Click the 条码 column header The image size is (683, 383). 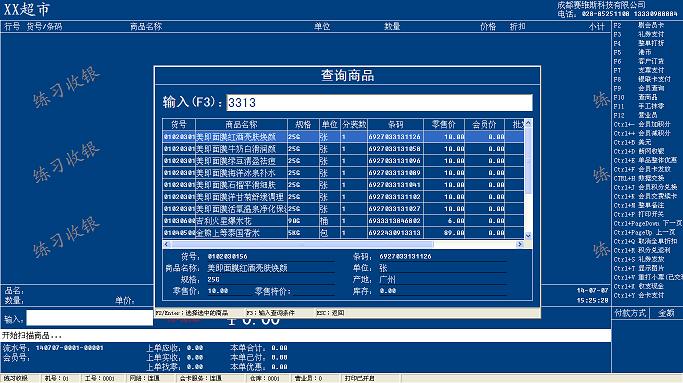click(395, 125)
